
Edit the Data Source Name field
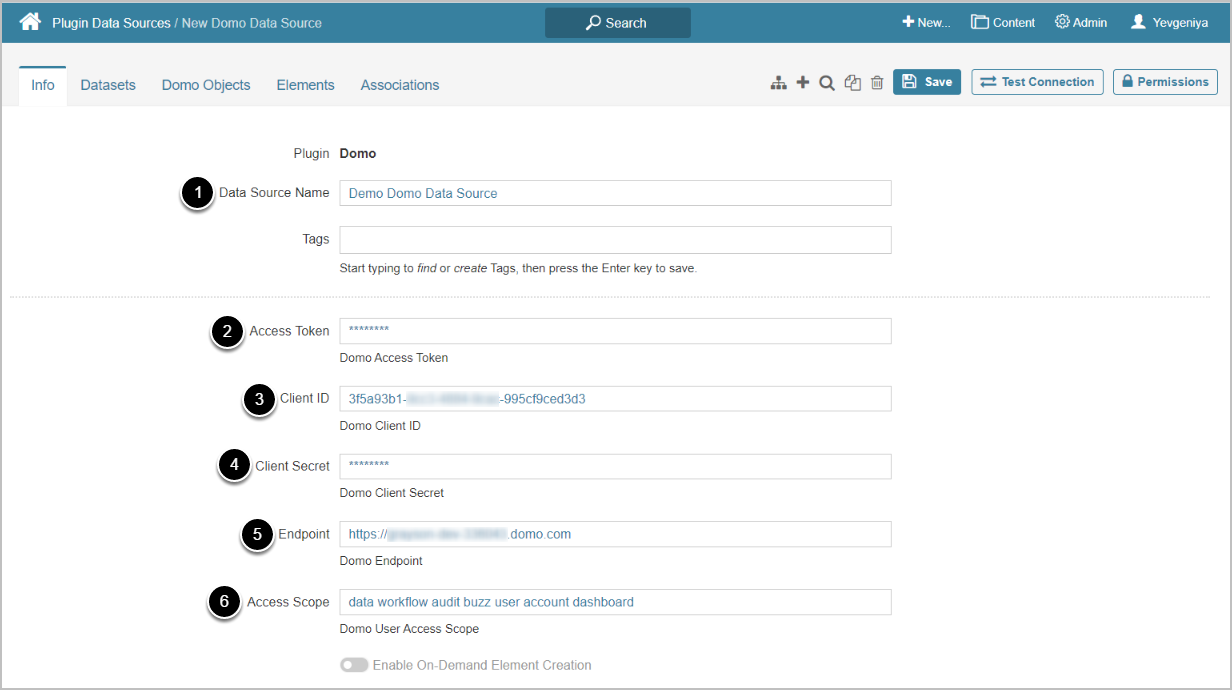click(615, 193)
